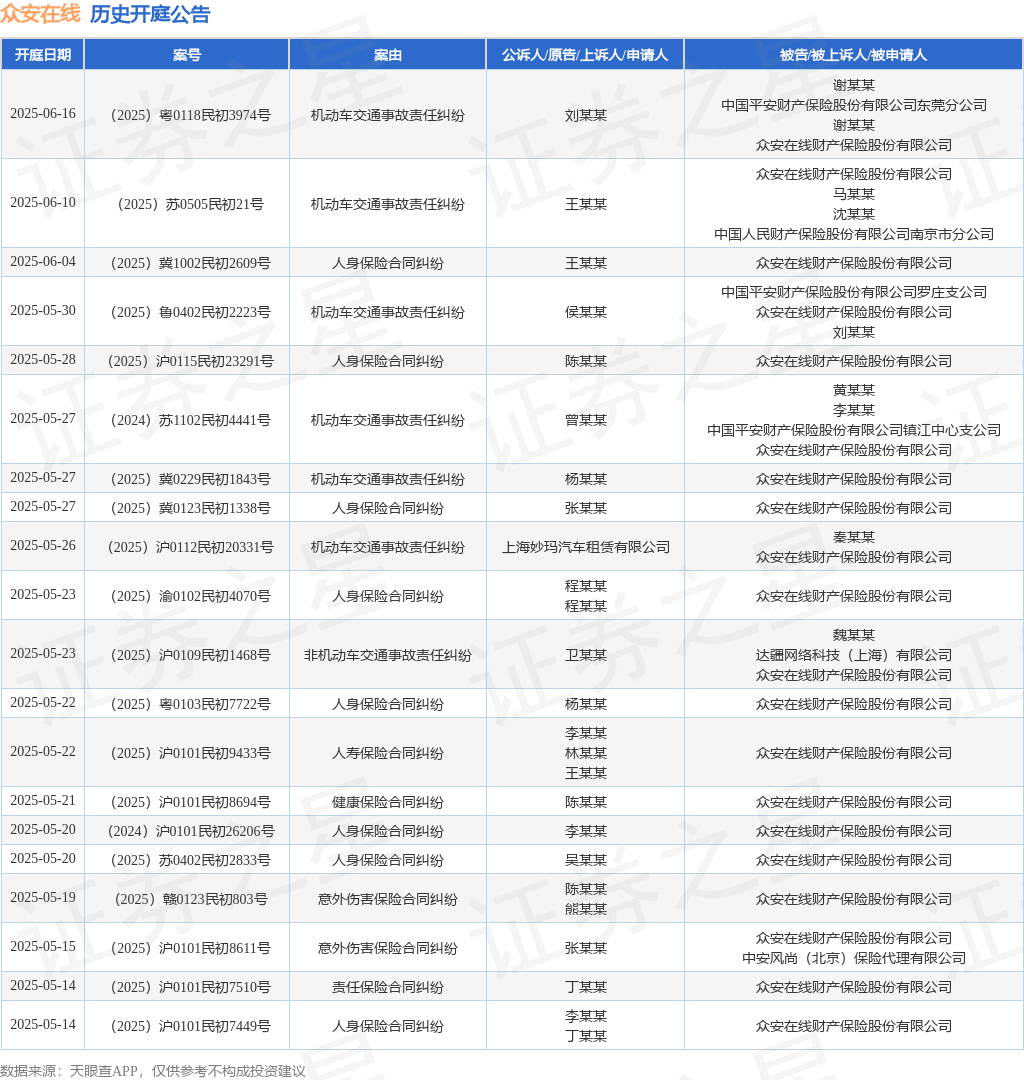Image resolution: width=1024 pixels, height=1080 pixels.
Task: Click the 众安在线 title text
Action: coord(40,14)
